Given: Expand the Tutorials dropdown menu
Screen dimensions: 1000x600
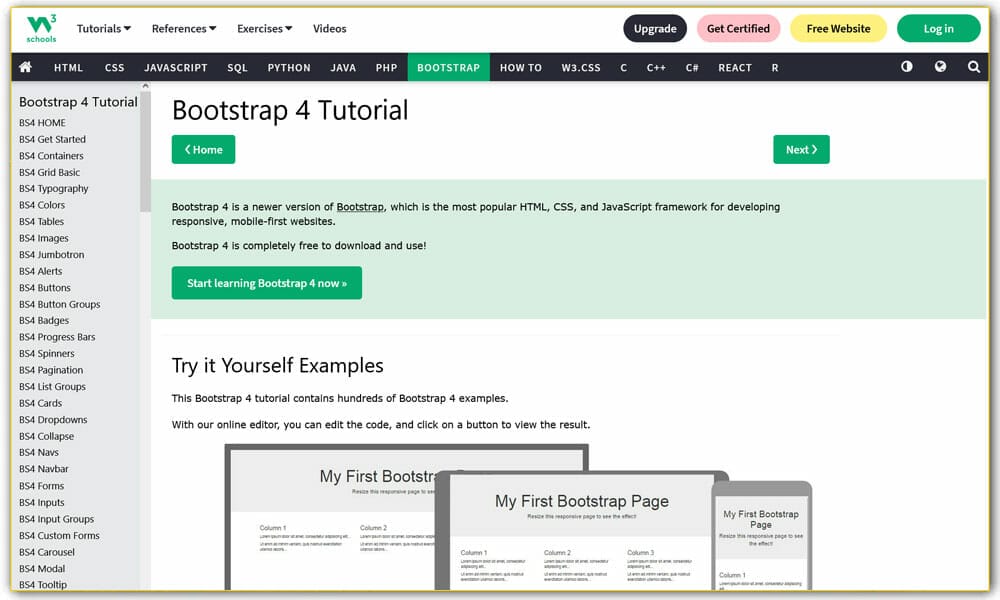Looking at the screenshot, I should [103, 28].
